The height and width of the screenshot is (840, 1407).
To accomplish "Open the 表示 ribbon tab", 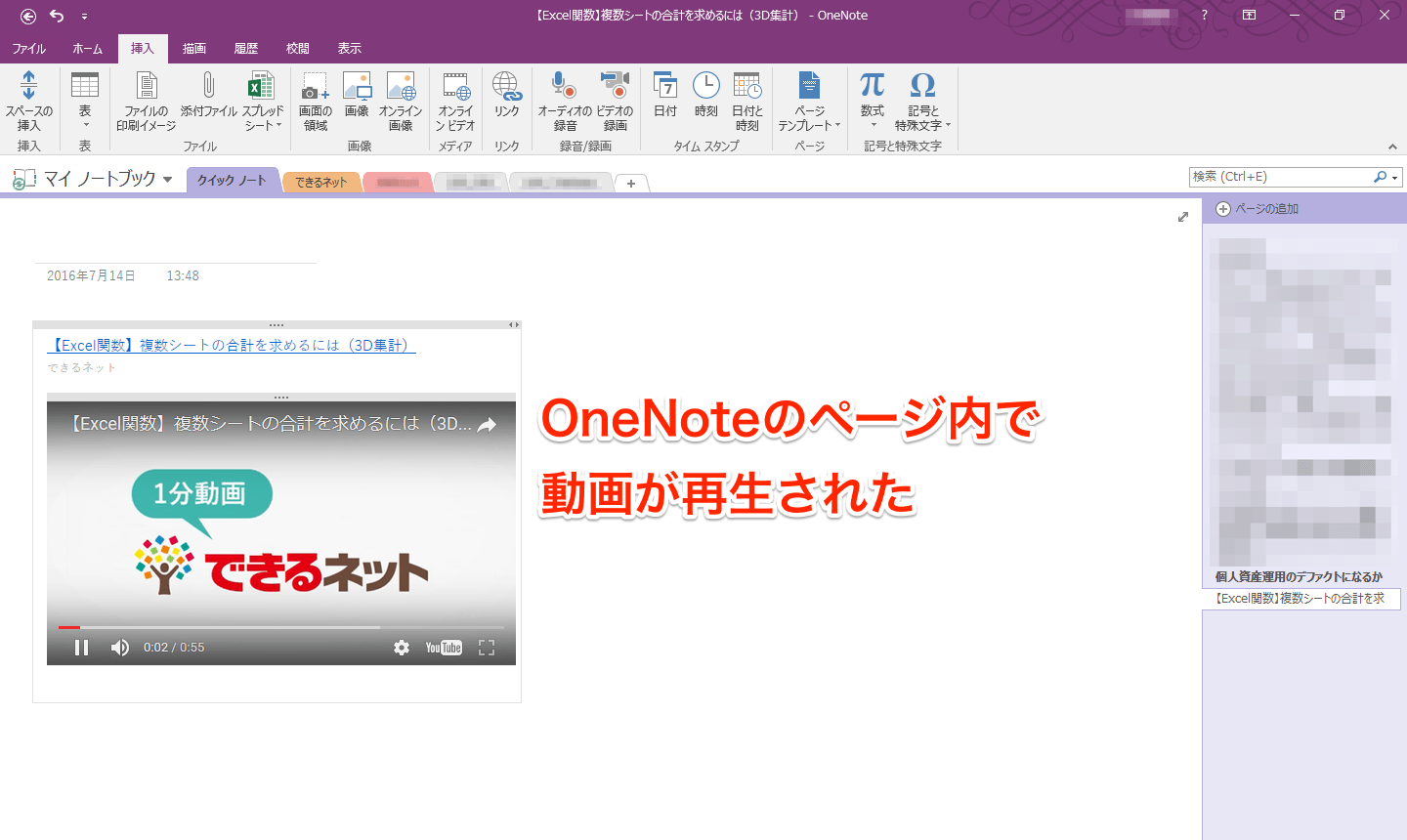I will tap(350, 48).
